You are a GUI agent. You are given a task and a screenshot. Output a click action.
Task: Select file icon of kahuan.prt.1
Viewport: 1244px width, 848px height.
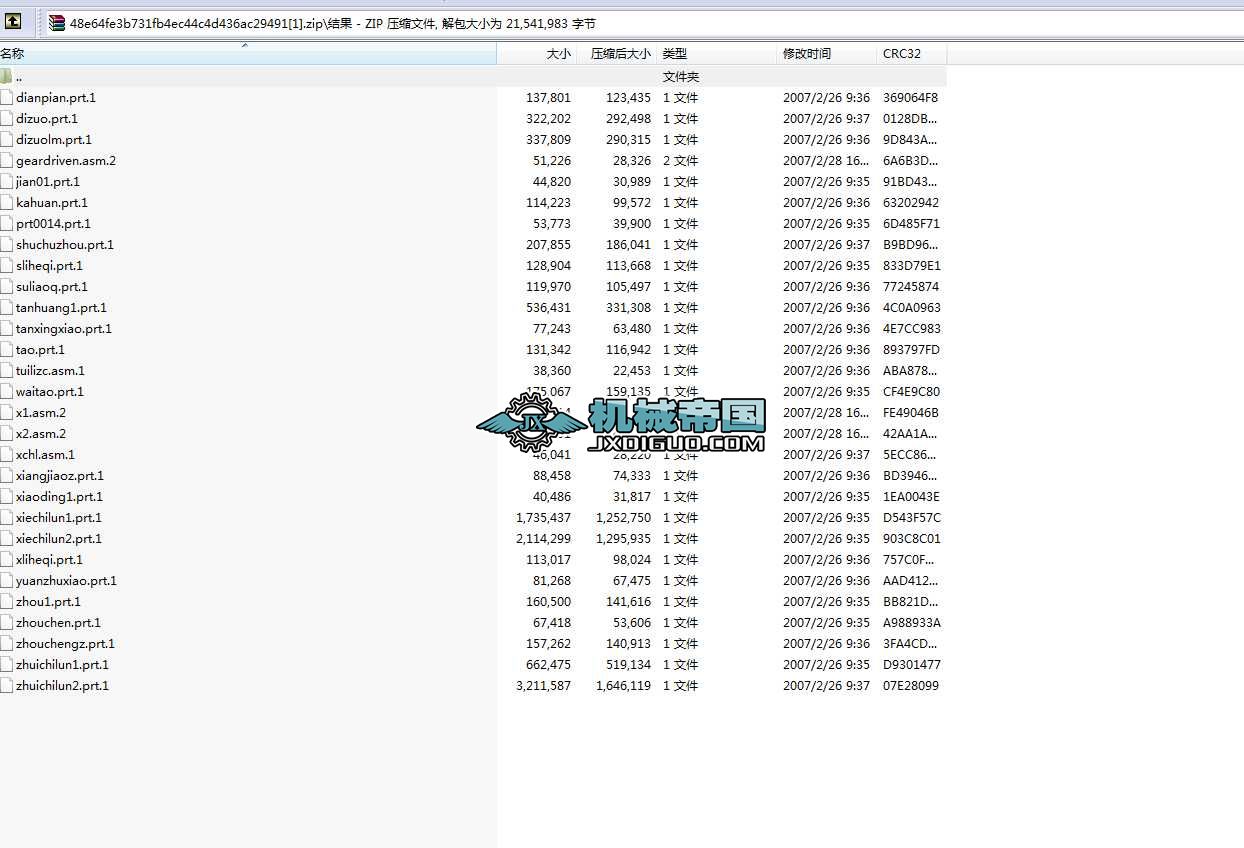7,203
